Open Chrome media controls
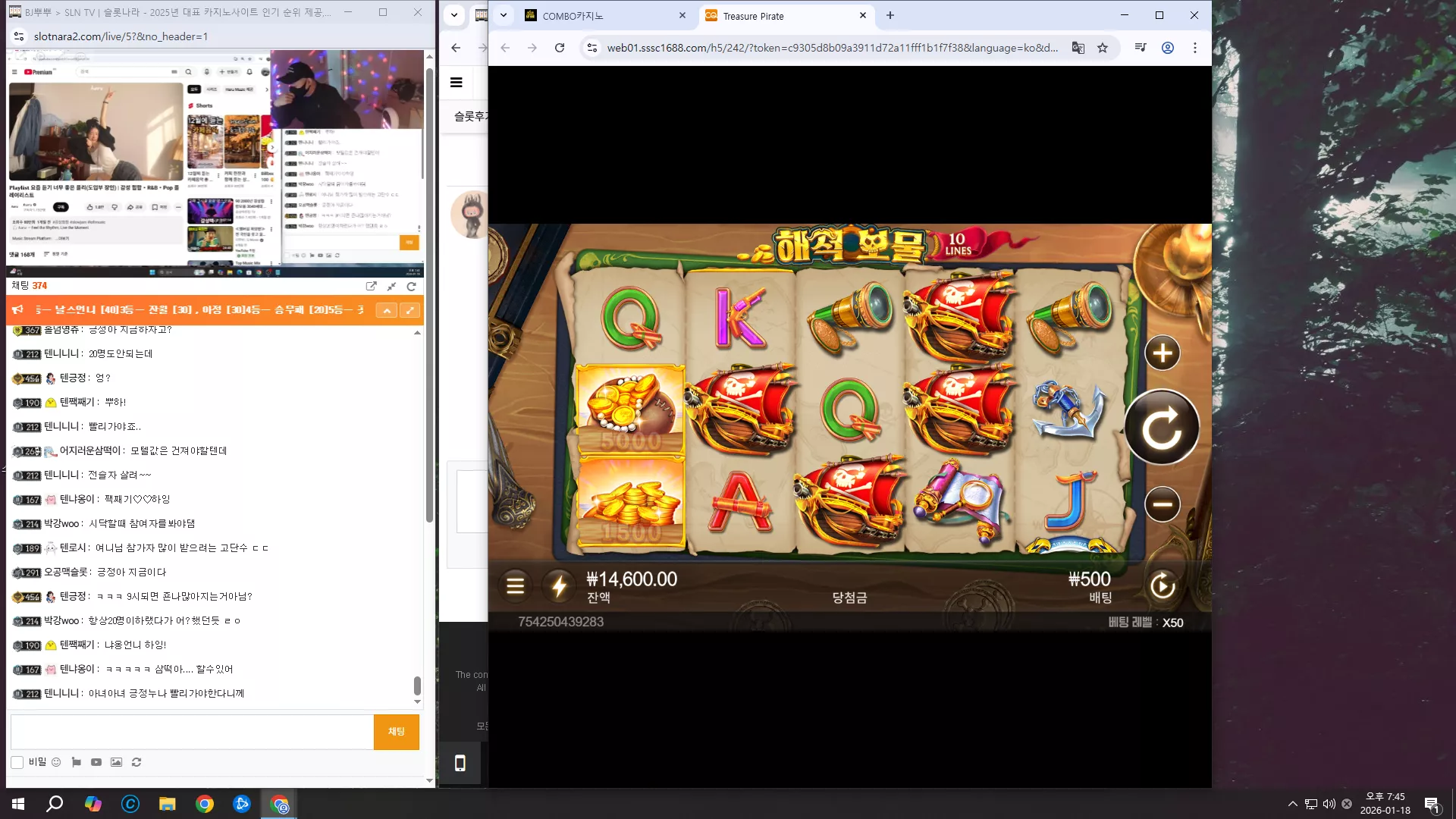The image size is (1456, 819). coord(1140,48)
